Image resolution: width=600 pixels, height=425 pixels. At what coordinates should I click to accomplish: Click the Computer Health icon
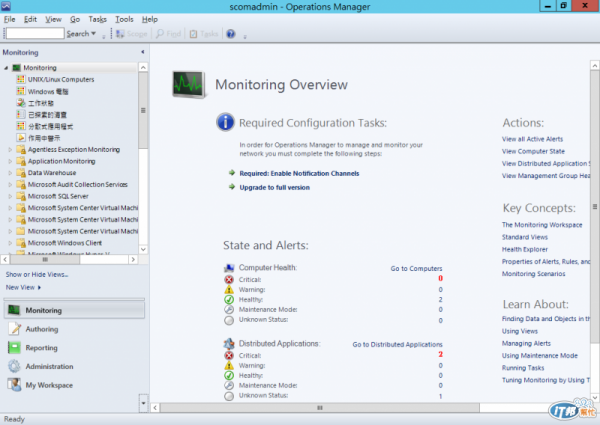229,268
